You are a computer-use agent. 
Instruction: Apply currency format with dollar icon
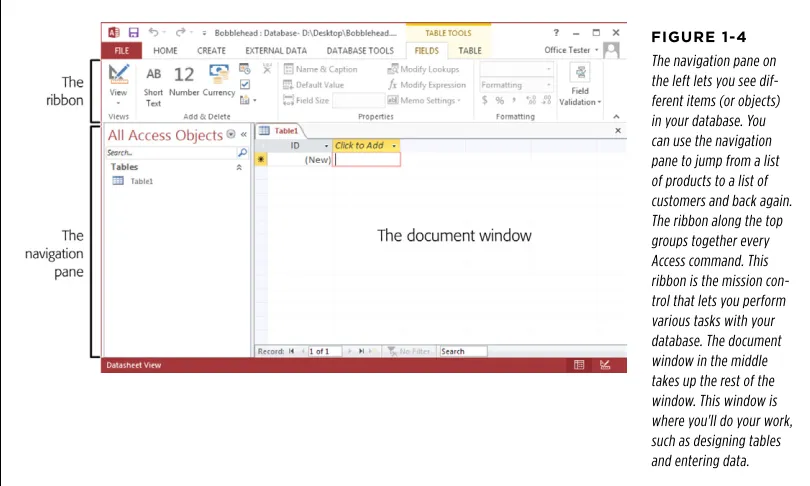[485, 100]
